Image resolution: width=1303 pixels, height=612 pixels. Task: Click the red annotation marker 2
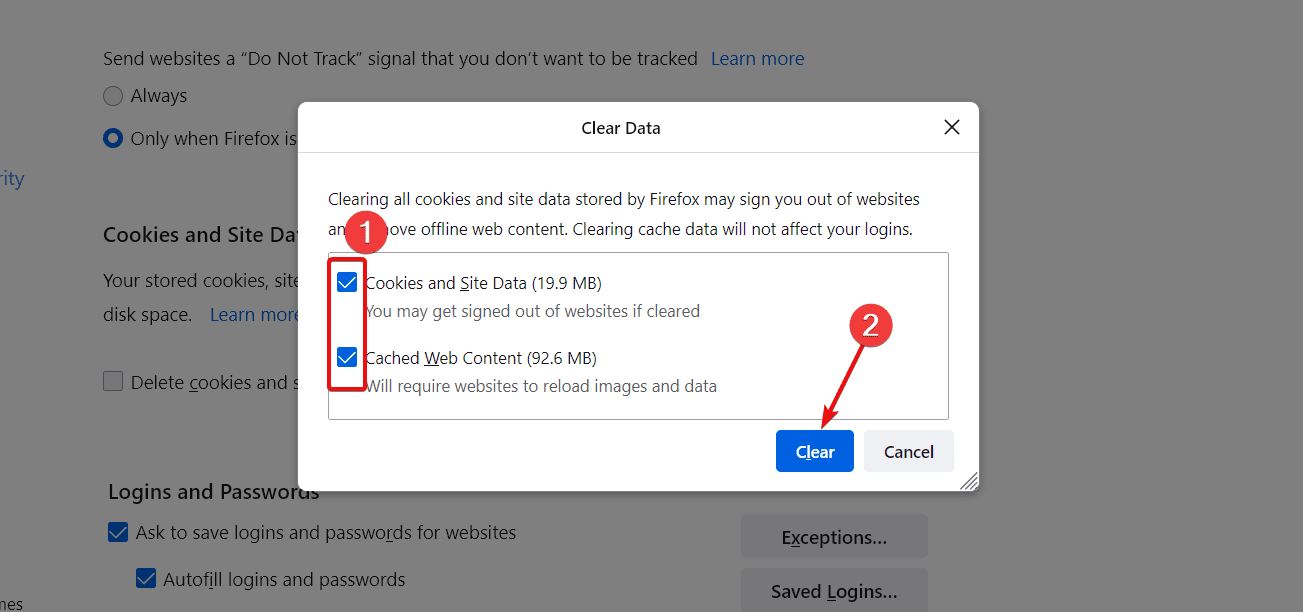(870, 325)
